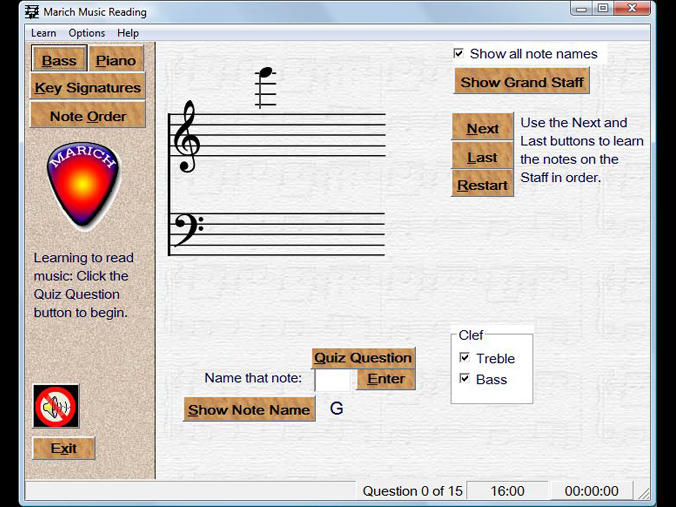The image size is (676, 507).
Task: Click the 16:00 status bar field
Action: click(x=507, y=491)
